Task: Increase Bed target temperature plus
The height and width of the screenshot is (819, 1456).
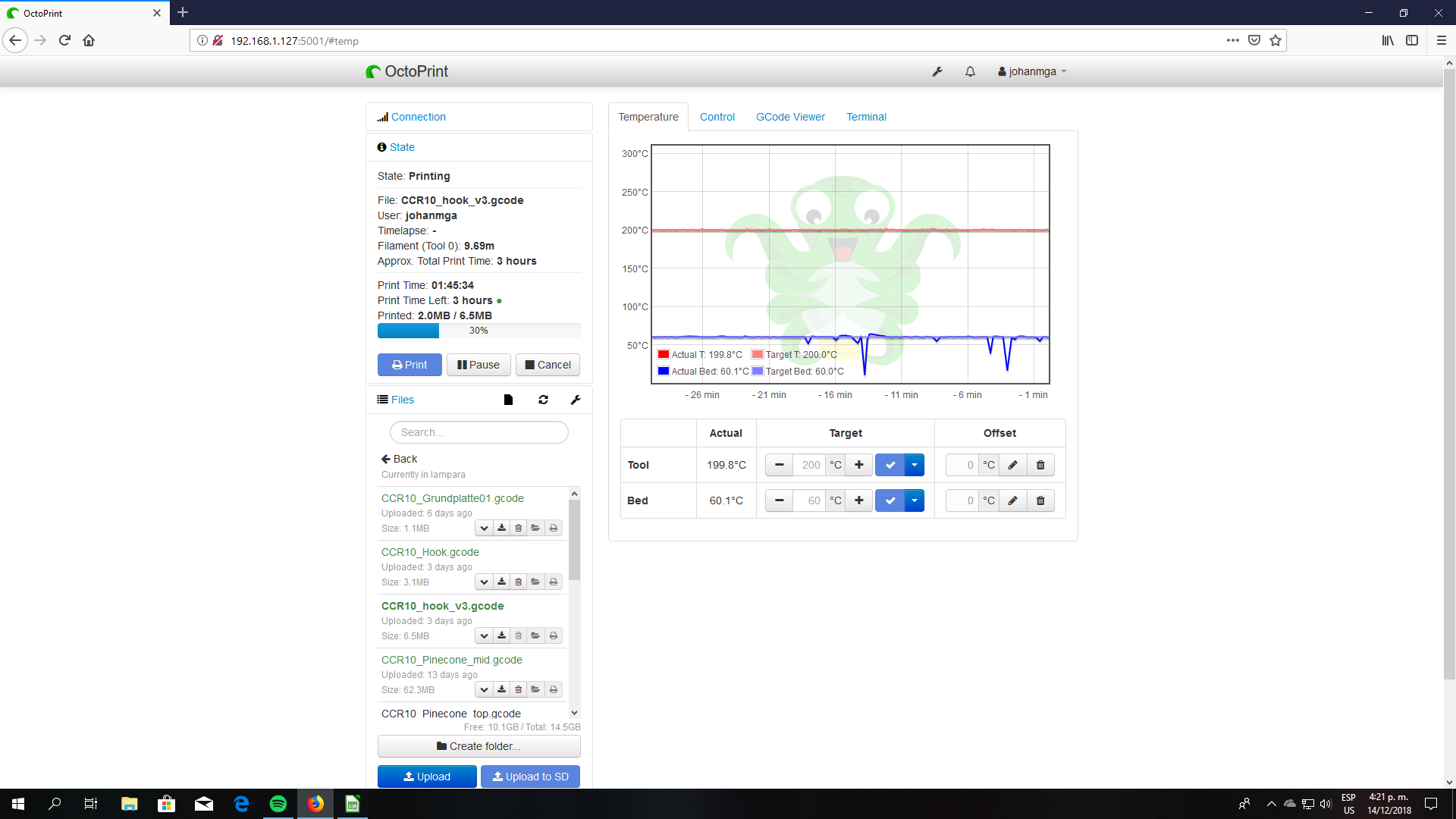Action: click(859, 500)
